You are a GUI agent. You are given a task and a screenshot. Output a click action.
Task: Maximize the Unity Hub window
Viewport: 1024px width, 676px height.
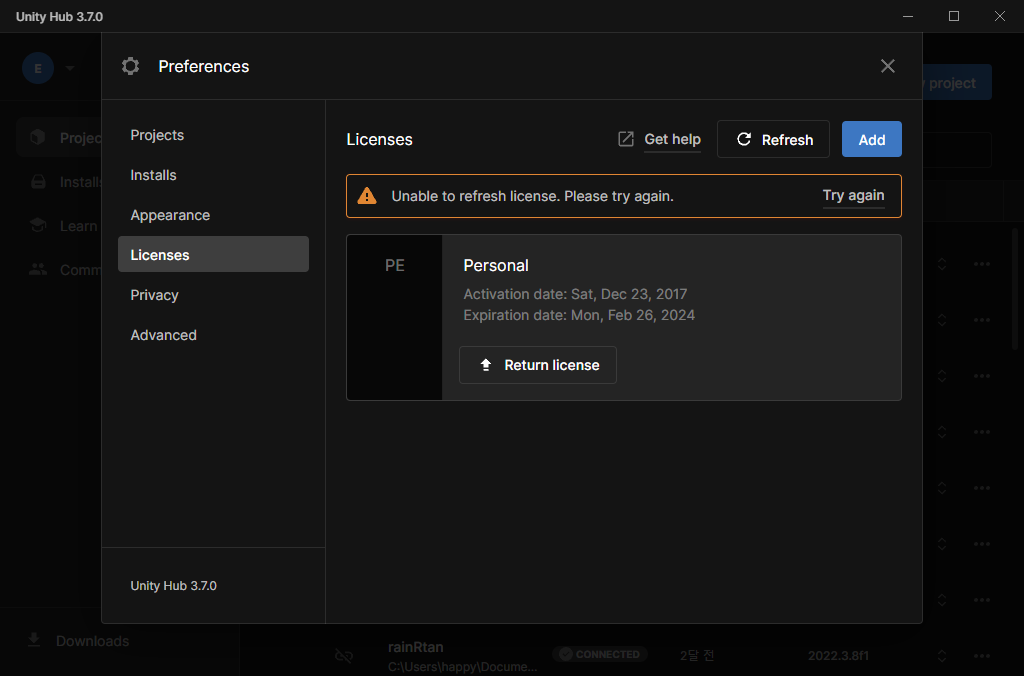(953, 16)
